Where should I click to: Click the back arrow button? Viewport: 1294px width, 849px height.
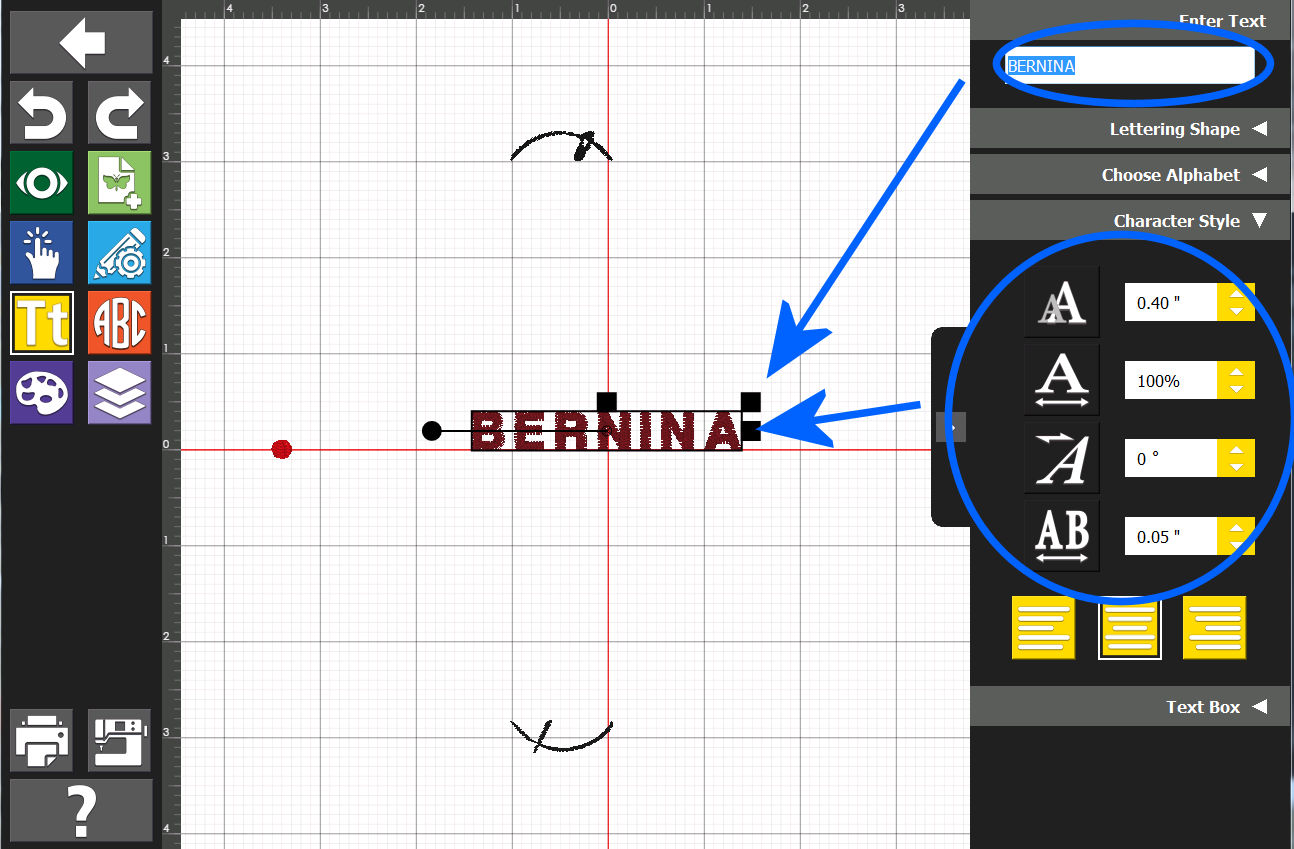(81, 42)
